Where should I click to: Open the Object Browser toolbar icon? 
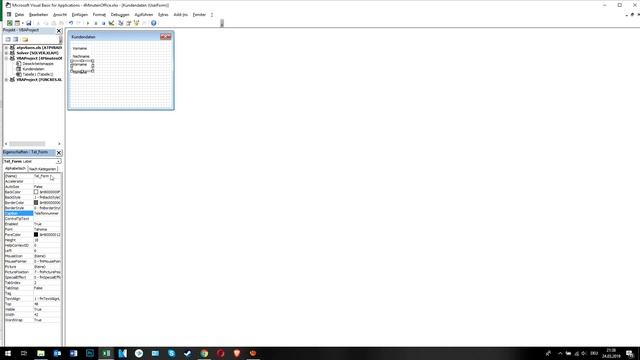136,23
